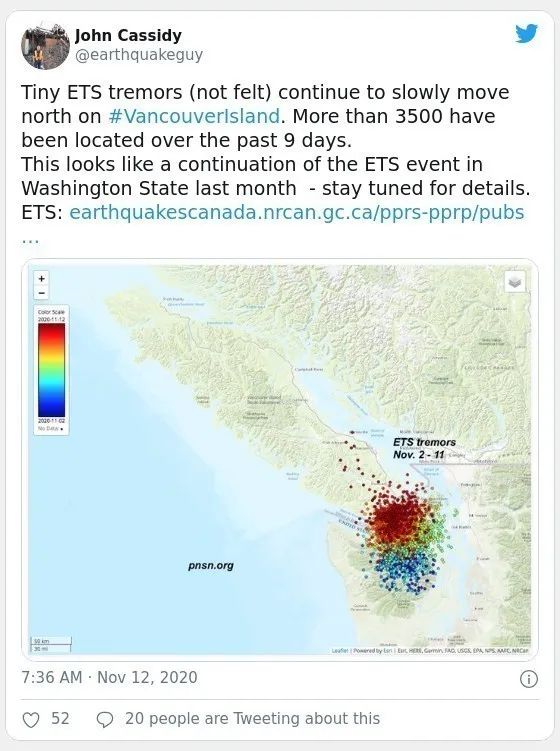Open the @earthquakeguy handle

[139, 55]
